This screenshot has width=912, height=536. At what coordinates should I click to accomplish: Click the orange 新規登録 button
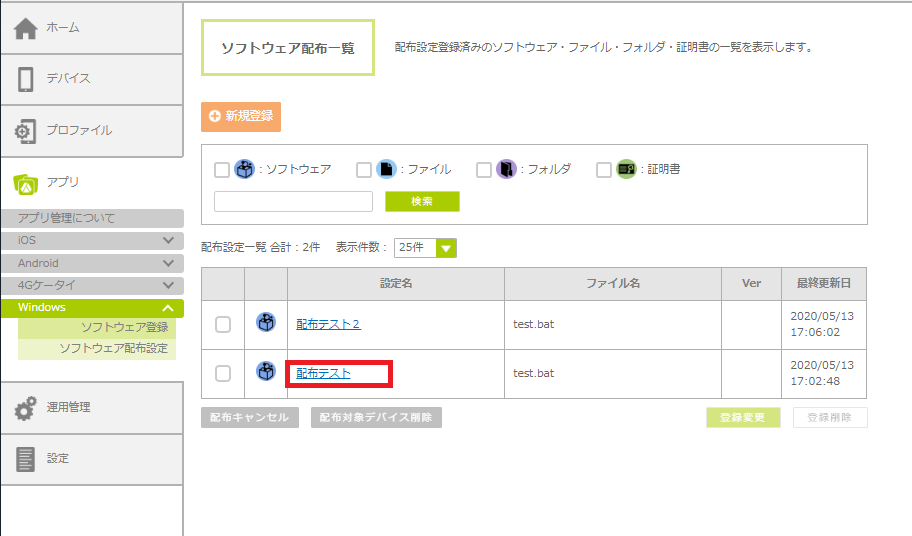[x=241, y=117]
